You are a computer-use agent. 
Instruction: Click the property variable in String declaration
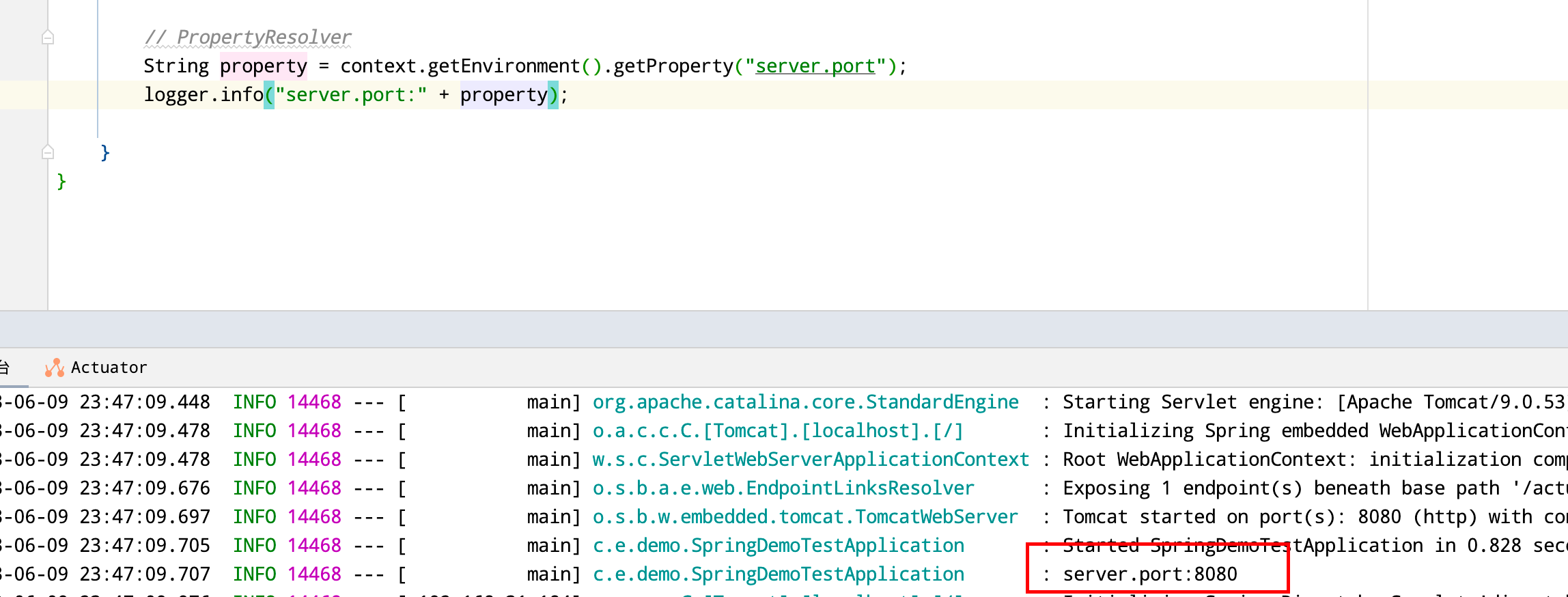click(x=264, y=66)
